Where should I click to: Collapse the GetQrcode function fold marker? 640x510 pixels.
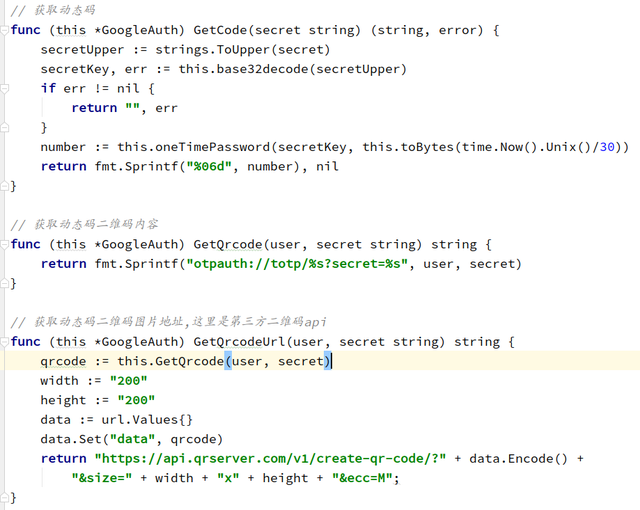(5, 244)
